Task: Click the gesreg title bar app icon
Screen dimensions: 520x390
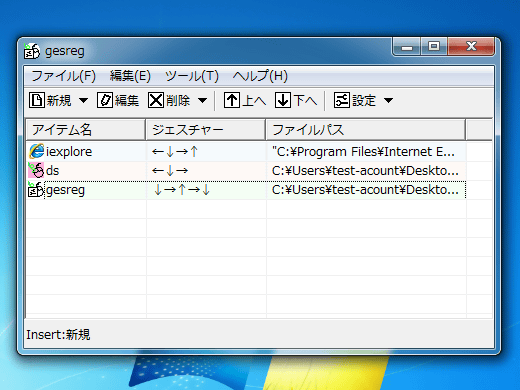Action: point(32,51)
